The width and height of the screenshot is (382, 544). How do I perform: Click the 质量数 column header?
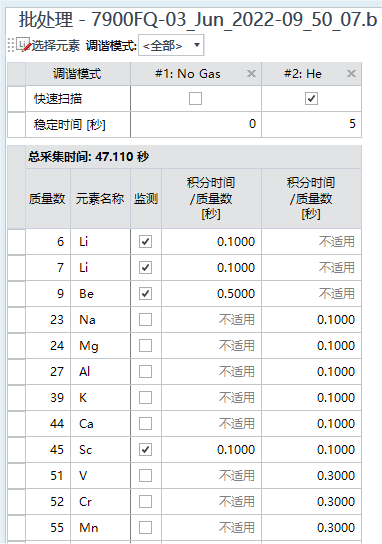point(48,198)
